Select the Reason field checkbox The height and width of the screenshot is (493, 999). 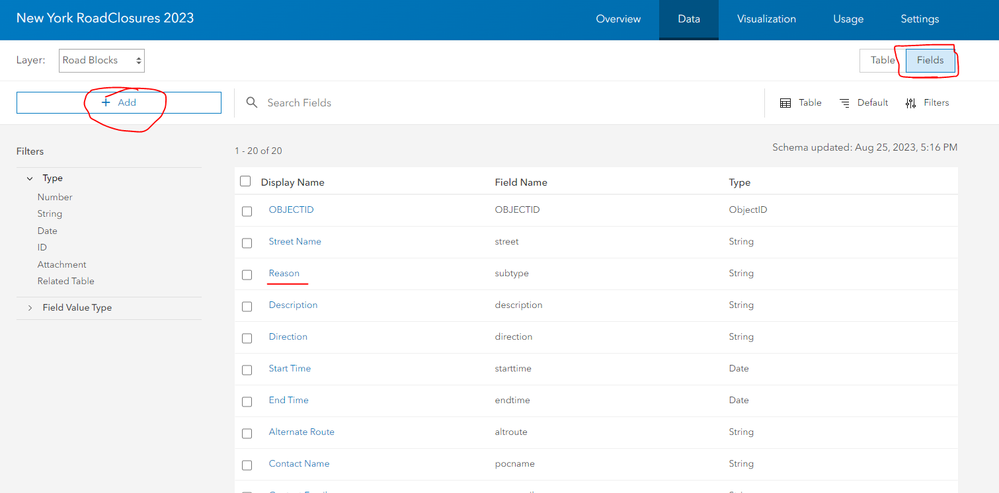pos(247,275)
